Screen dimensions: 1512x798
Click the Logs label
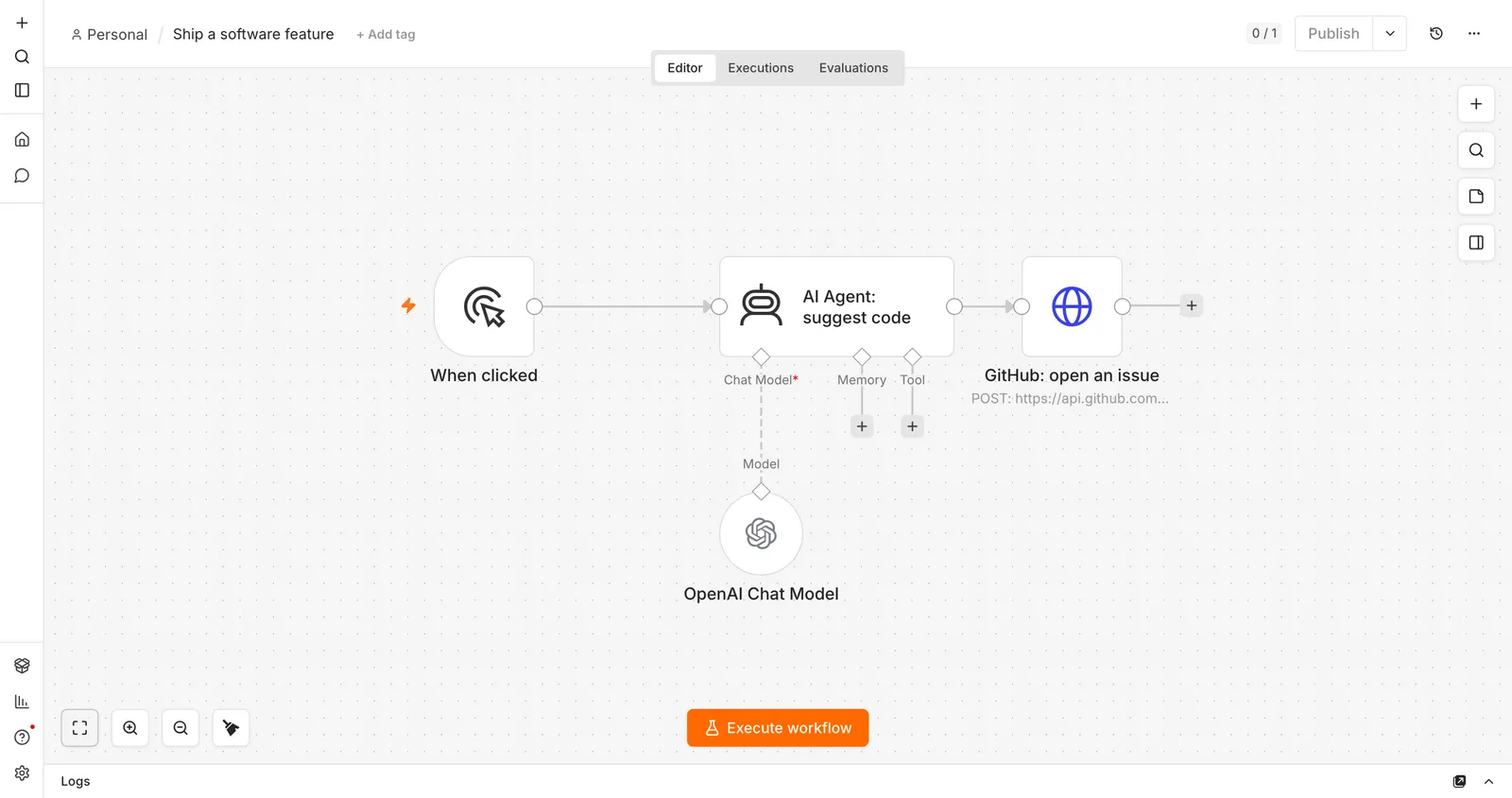tap(76, 781)
